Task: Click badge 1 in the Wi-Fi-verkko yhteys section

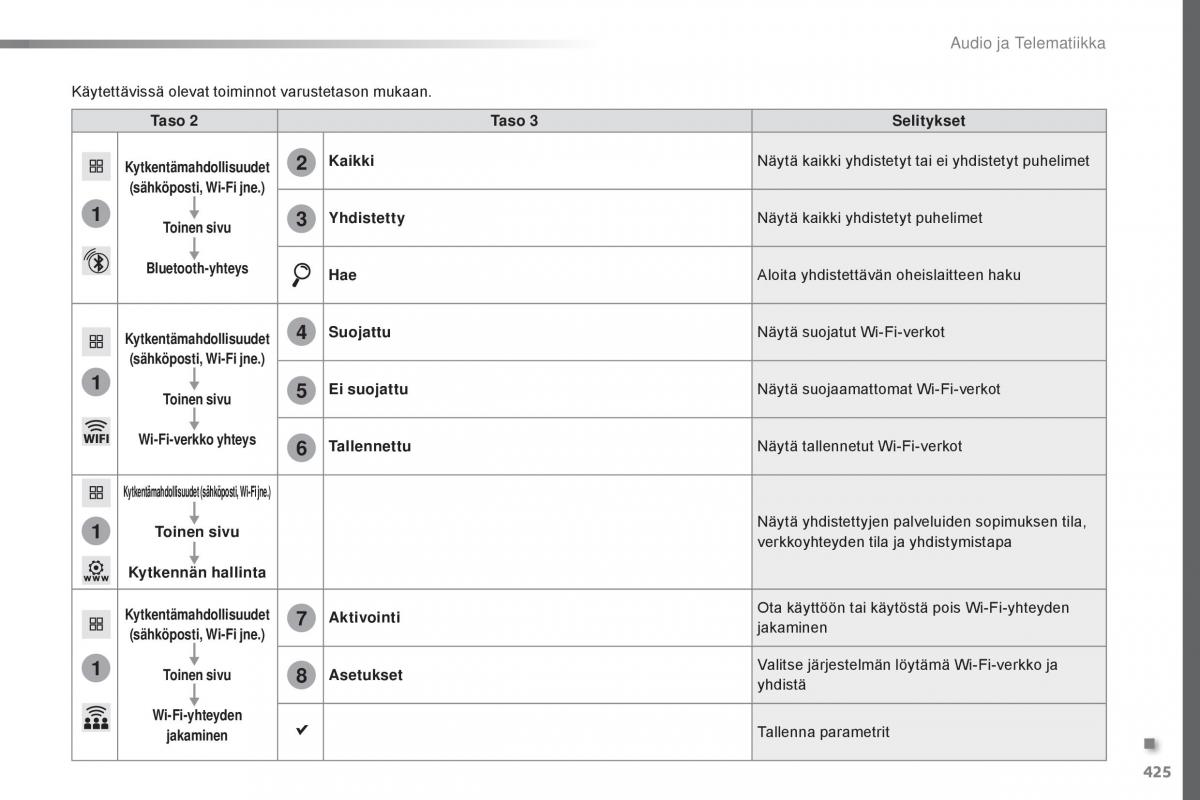Action: pos(96,382)
